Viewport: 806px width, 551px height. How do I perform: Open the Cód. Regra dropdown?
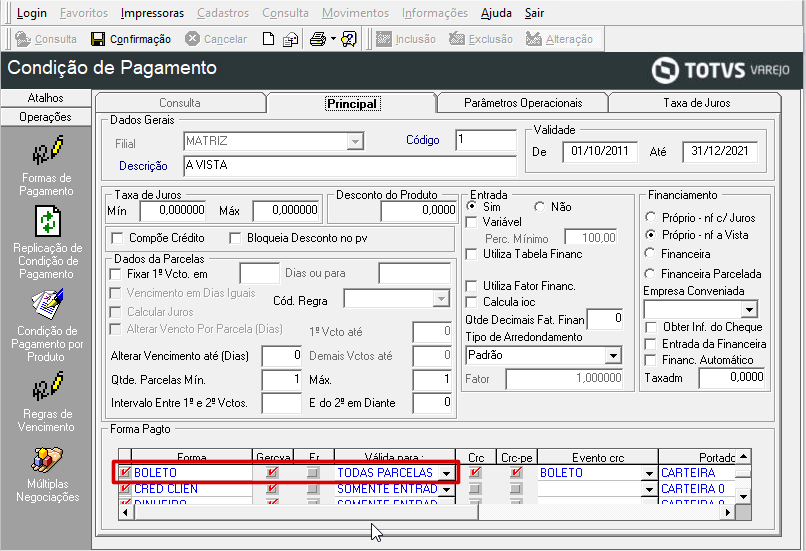[441, 299]
